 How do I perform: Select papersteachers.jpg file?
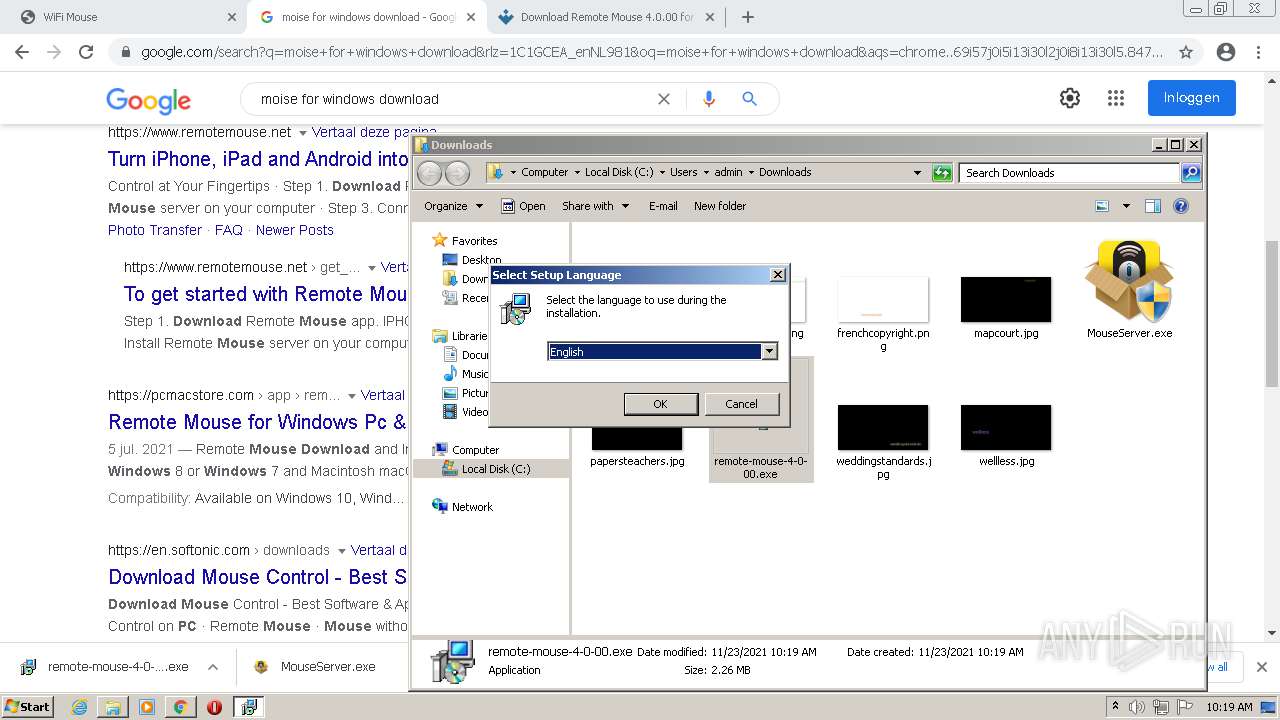point(637,461)
